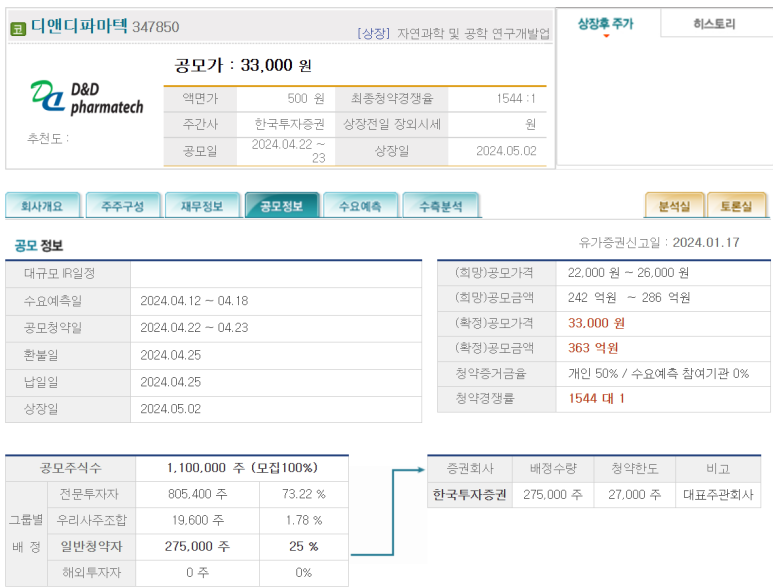The height and width of the screenshot is (588, 773).
Task: Click the green KOSDAQ market icon
Action: [18, 29]
